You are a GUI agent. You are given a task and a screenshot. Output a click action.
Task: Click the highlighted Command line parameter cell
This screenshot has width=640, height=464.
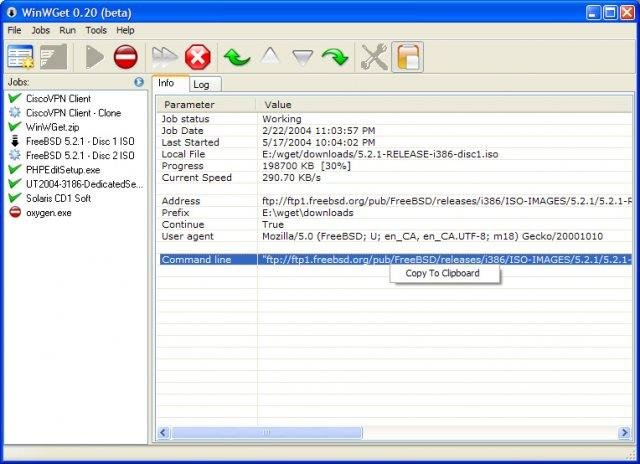pos(208,260)
